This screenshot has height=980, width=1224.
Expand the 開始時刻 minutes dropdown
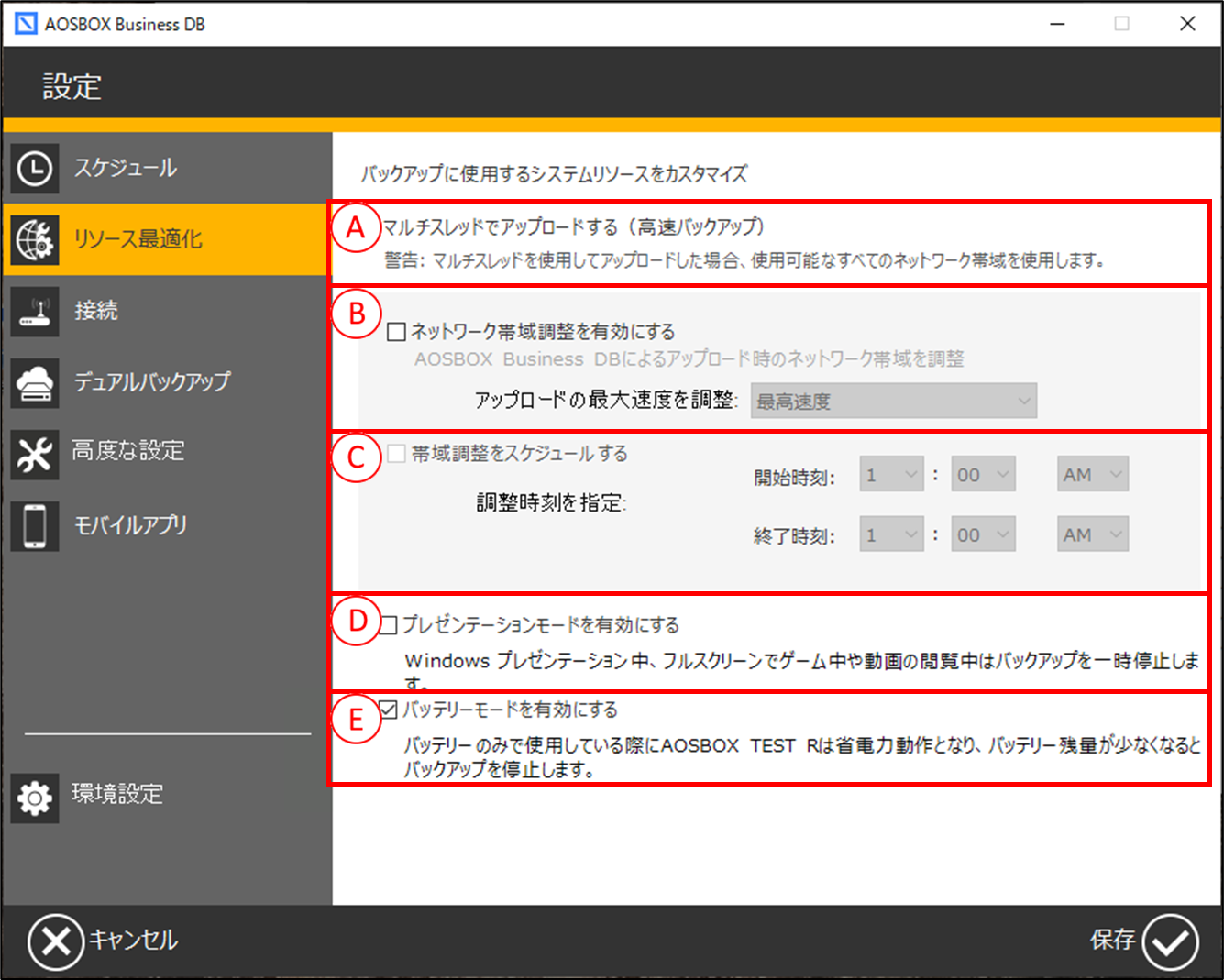point(983,474)
